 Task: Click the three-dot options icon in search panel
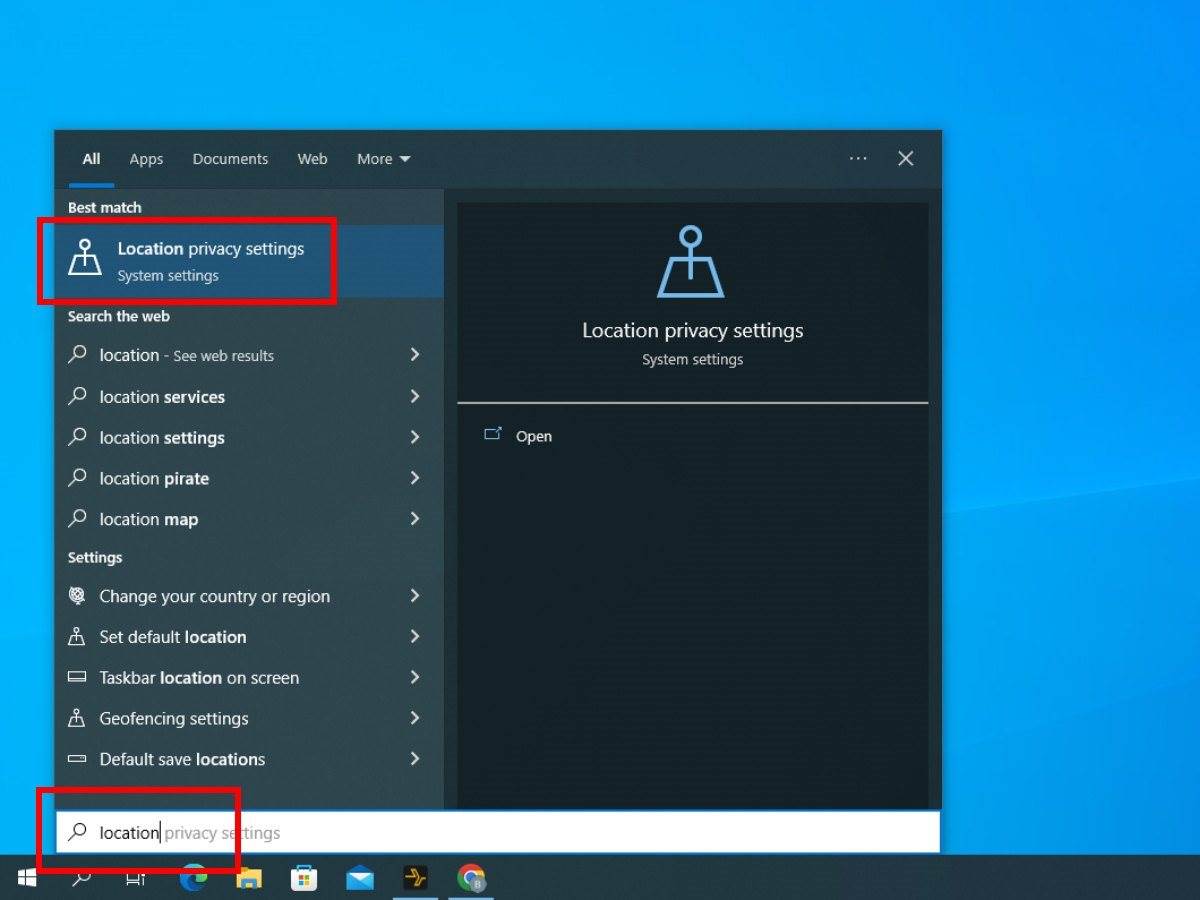(x=858, y=158)
